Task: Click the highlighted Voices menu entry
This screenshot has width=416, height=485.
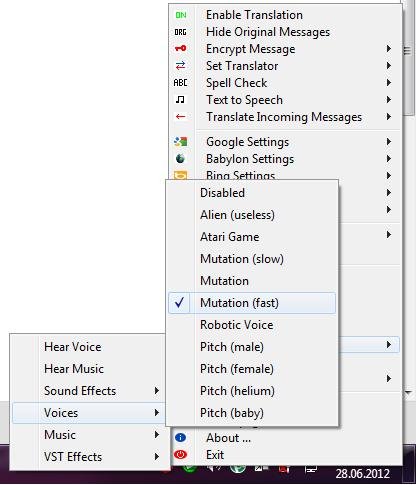Action: [x=88, y=413]
